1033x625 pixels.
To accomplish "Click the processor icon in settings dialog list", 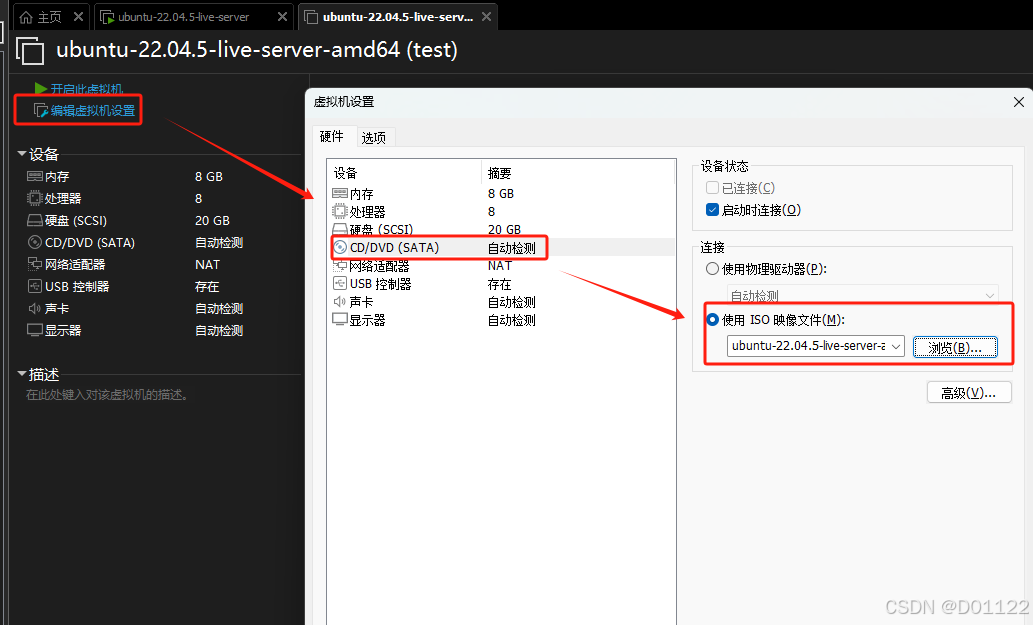I will [340, 211].
